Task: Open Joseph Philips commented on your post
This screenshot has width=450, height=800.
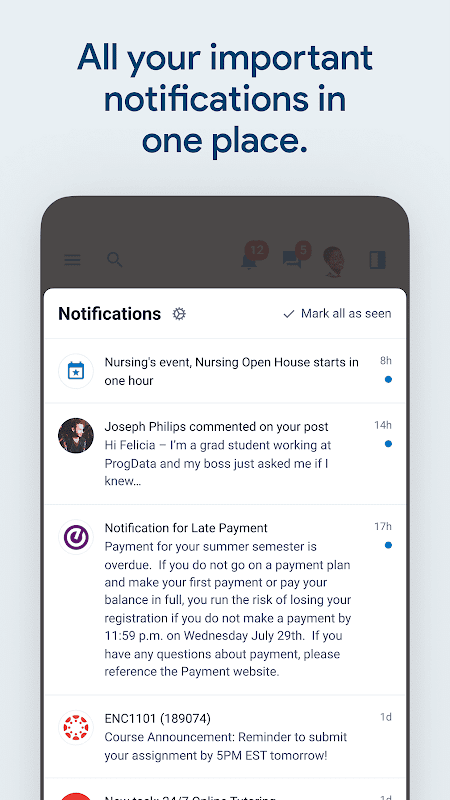Action: tap(225, 454)
